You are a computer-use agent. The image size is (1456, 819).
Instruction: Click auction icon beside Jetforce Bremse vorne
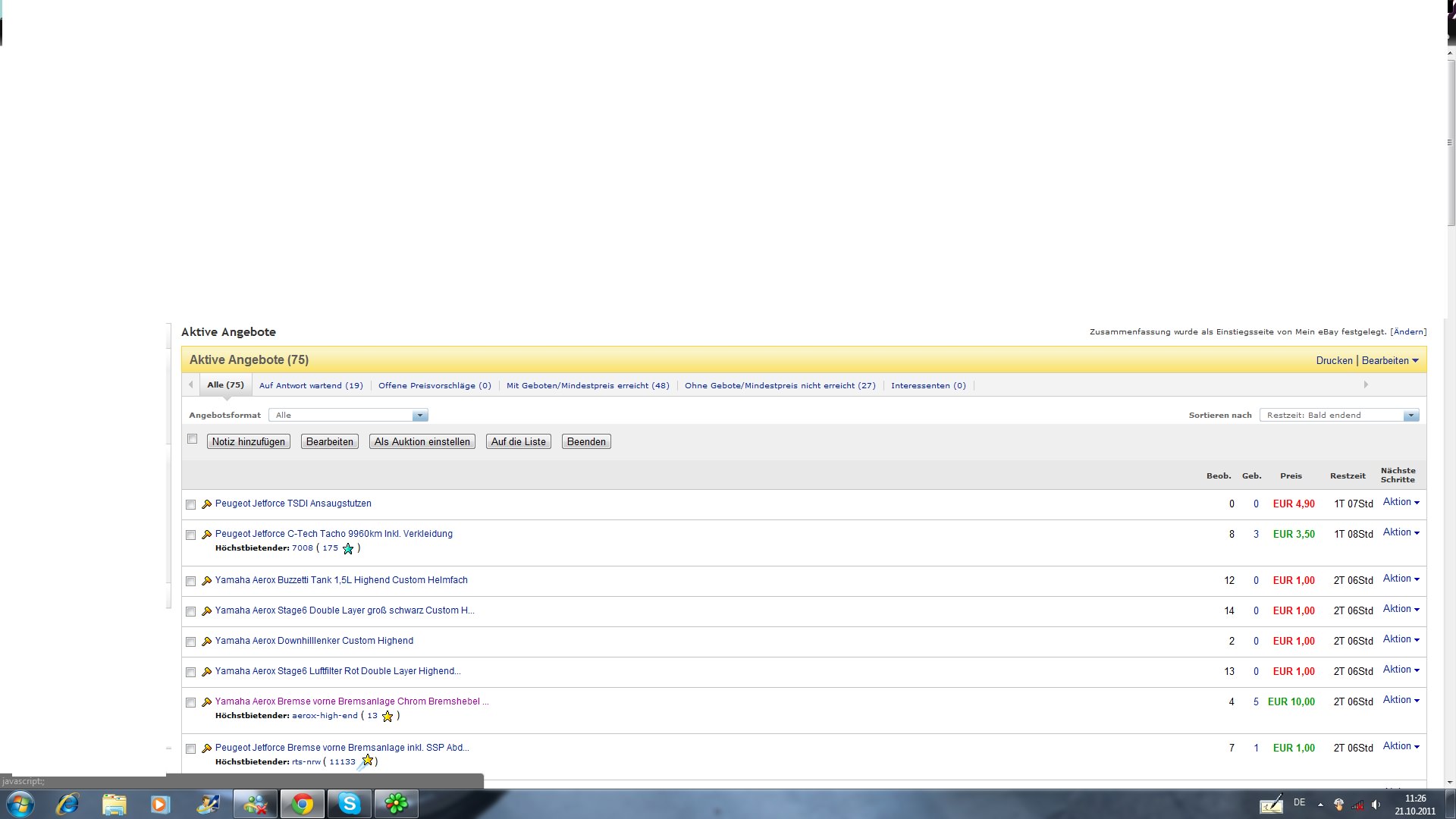coord(206,748)
